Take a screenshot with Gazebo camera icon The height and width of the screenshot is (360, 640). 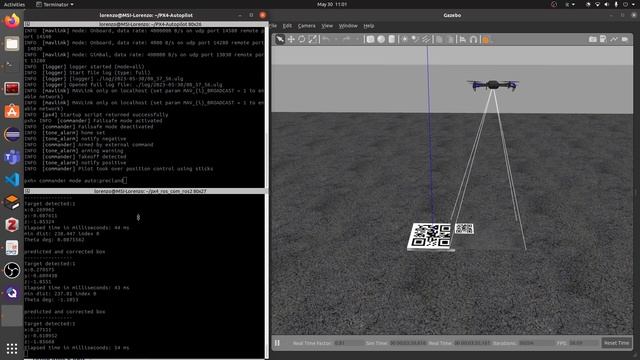click(593, 39)
